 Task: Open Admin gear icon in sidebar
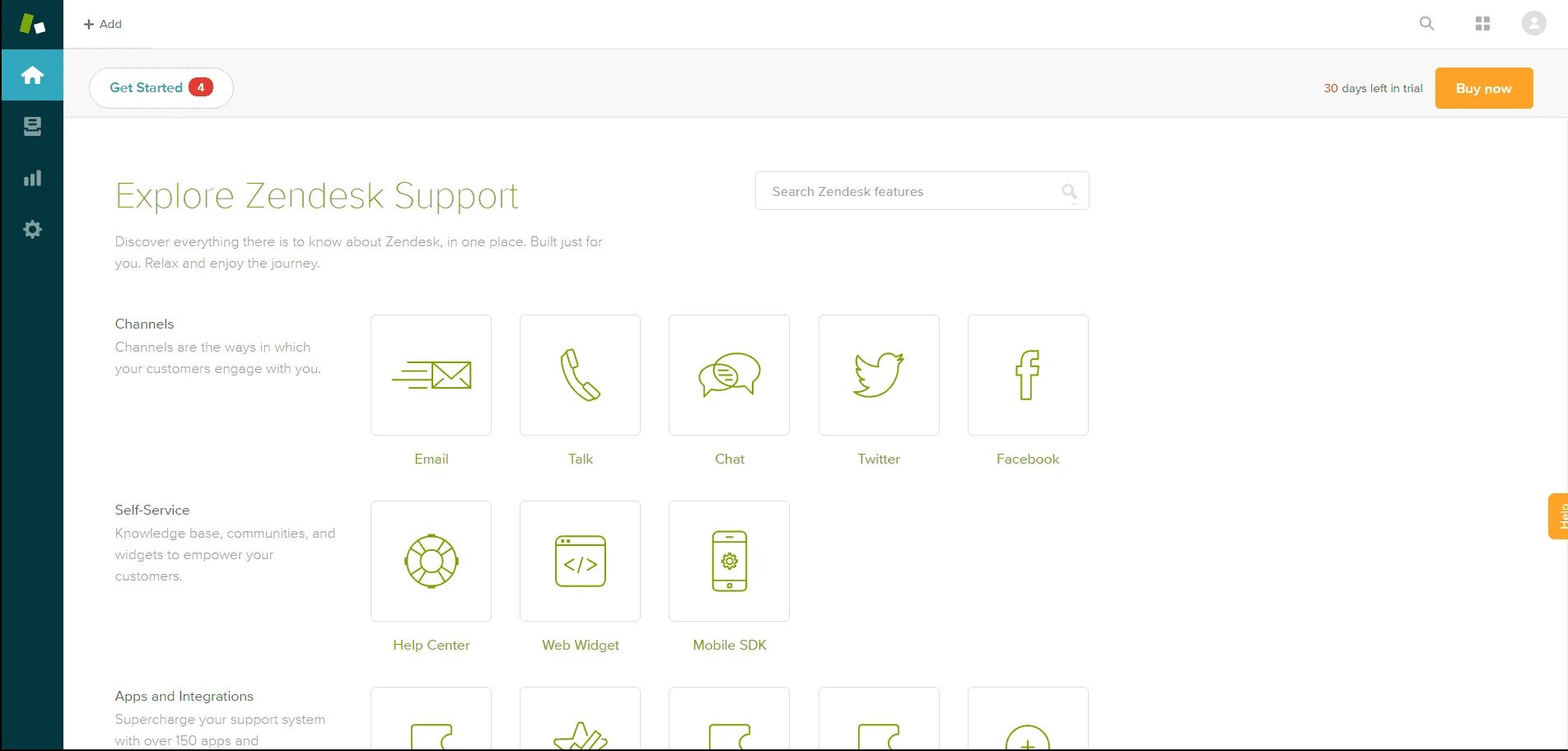coord(32,229)
